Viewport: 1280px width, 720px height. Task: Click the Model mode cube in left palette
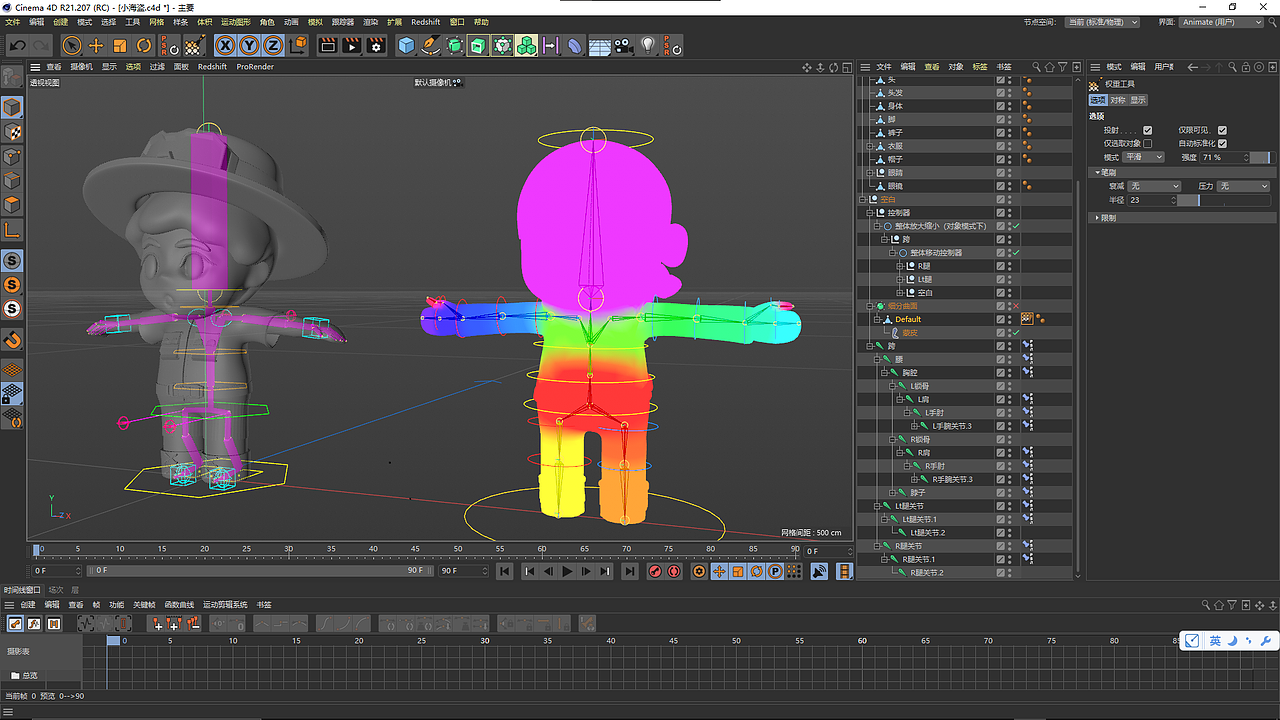[x=12, y=107]
